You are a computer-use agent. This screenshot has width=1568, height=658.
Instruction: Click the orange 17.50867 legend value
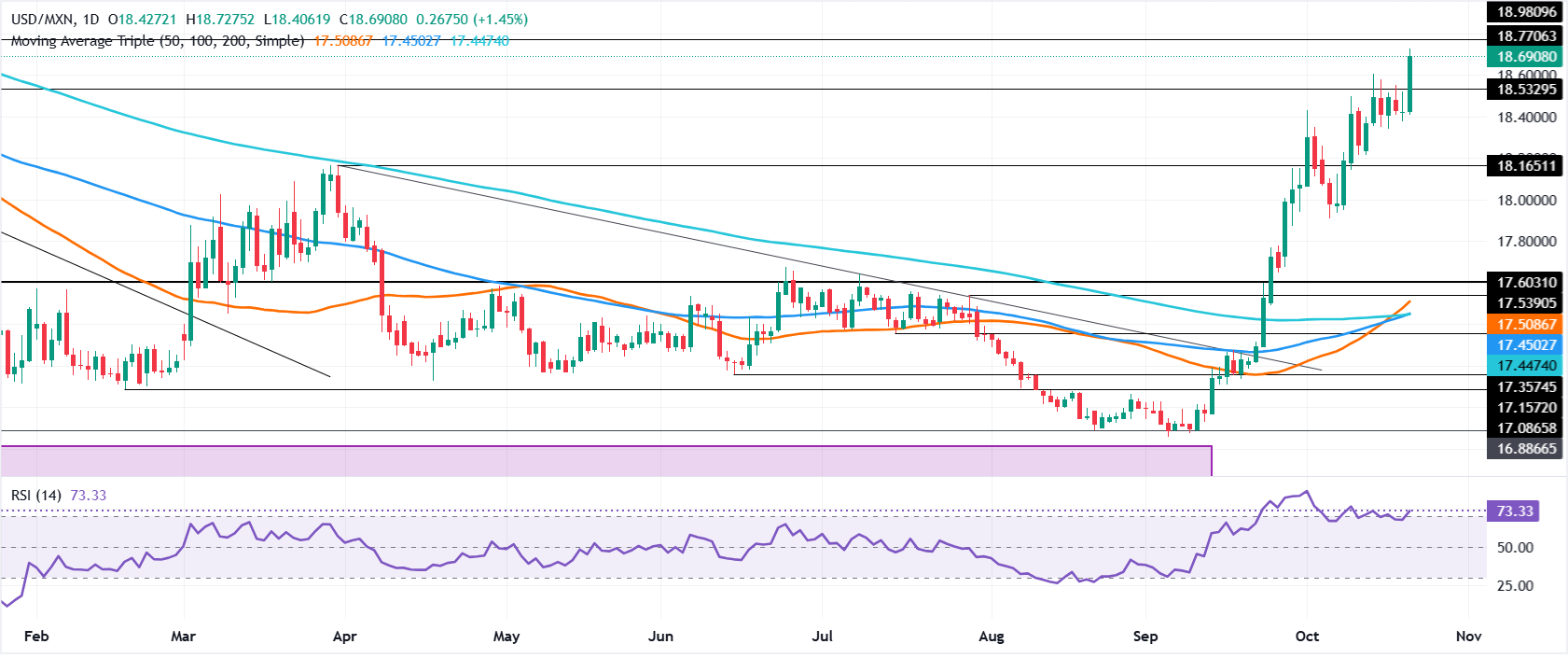click(x=343, y=41)
